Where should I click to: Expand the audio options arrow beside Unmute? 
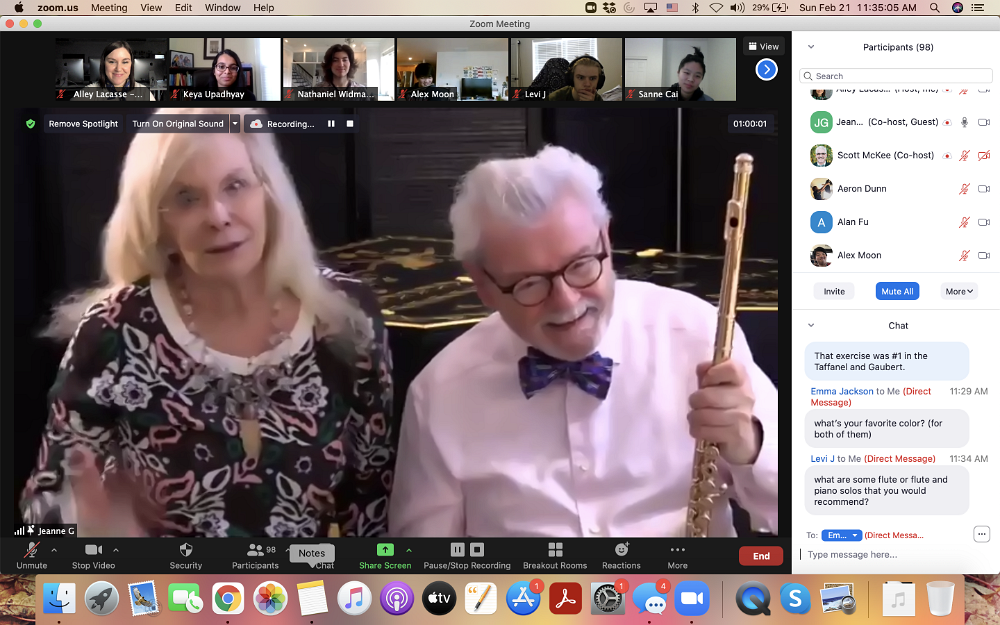(x=54, y=550)
